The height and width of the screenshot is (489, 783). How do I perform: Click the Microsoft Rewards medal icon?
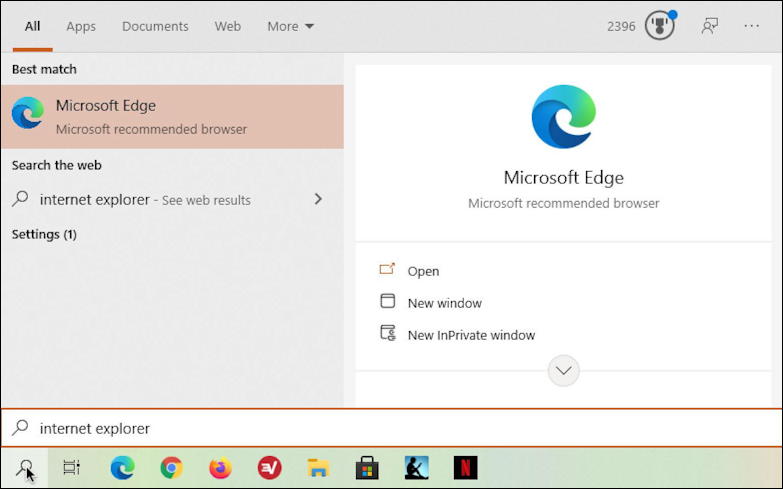coord(660,25)
